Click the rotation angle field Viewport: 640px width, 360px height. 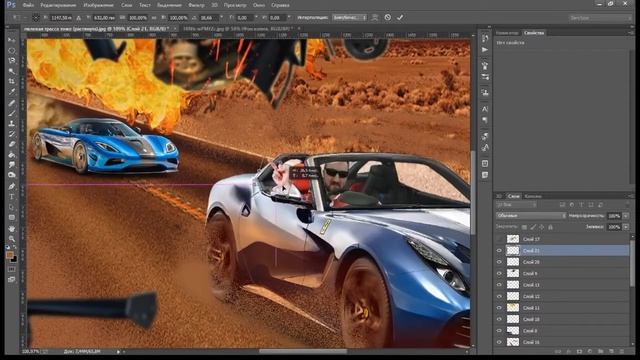click(x=209, y=18)
